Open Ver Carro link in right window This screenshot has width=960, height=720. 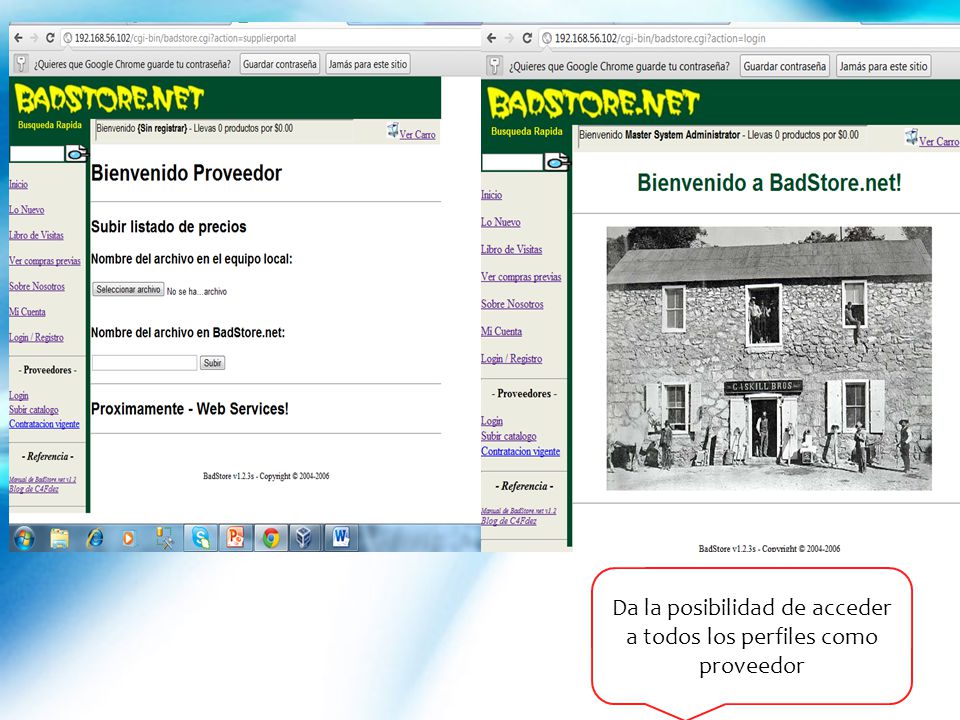point(939,141)
